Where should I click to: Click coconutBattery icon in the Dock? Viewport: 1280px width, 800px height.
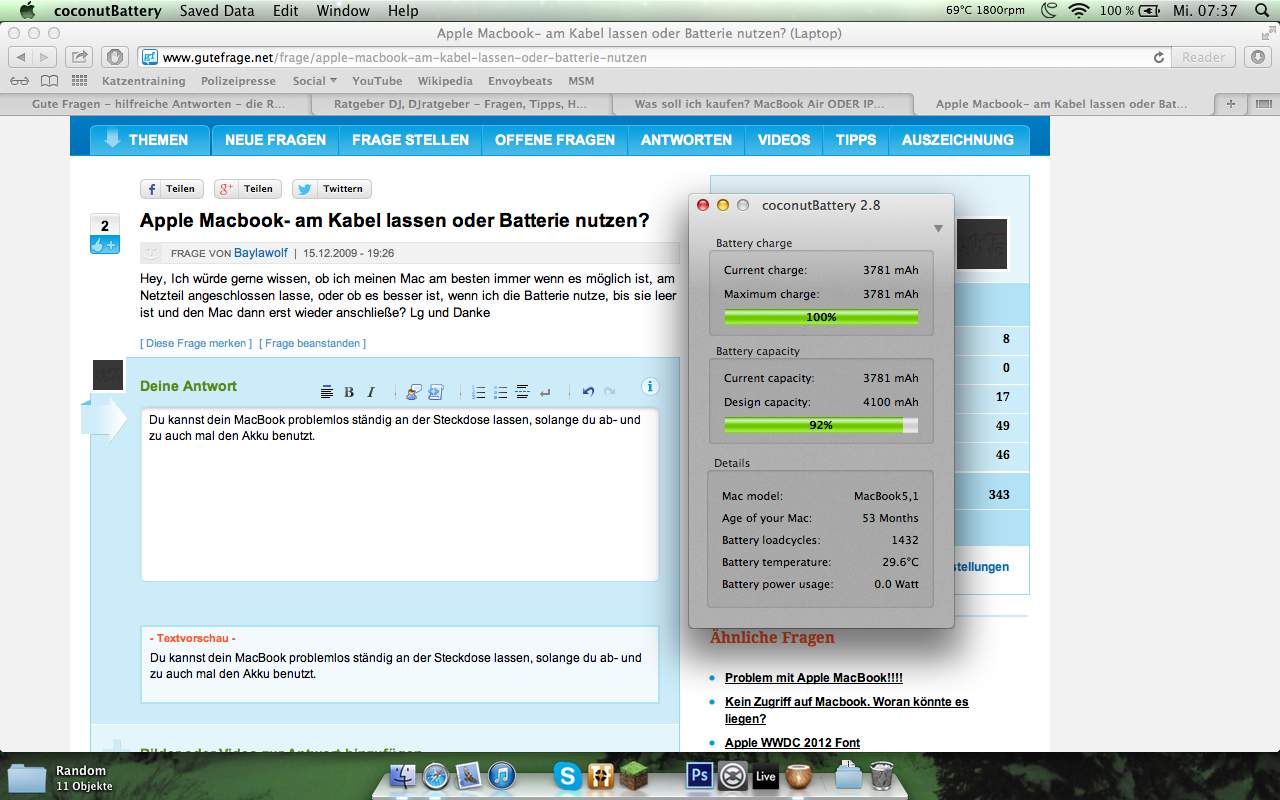point(798,775)
